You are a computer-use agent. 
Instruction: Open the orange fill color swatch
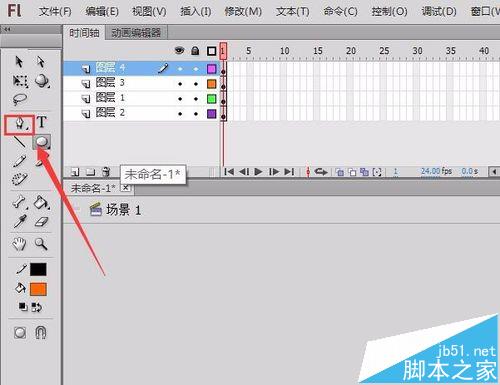pos(38,289)
